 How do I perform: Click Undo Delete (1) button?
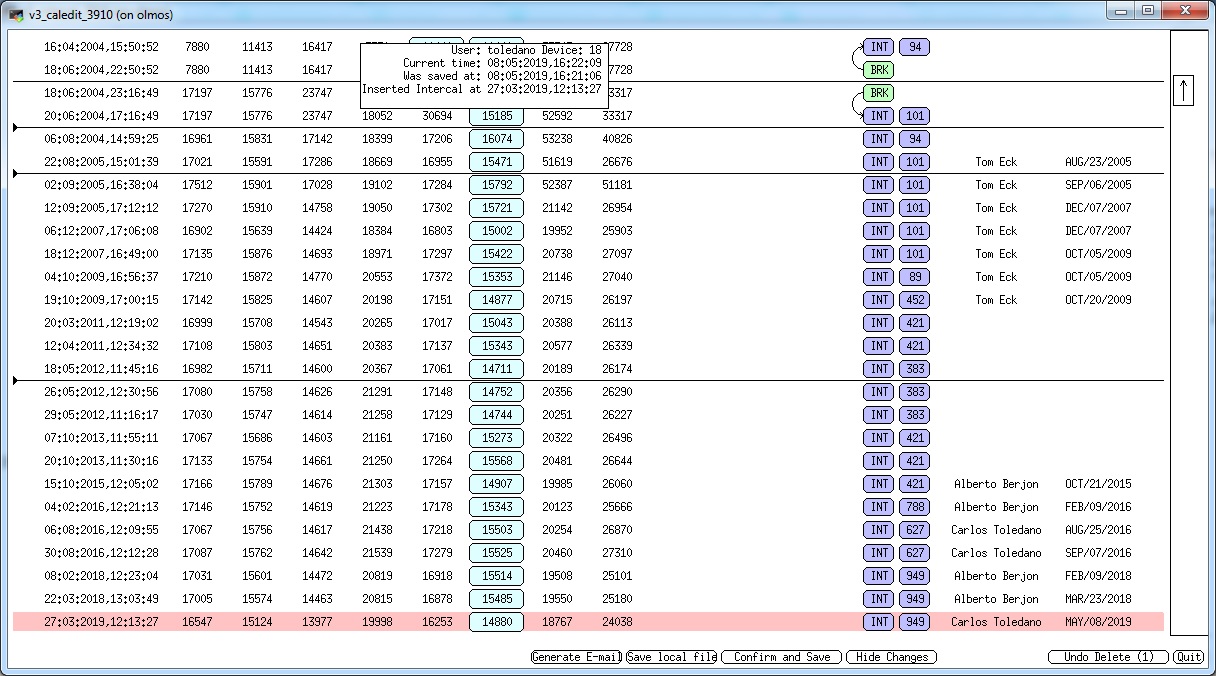pos(1109,657)
